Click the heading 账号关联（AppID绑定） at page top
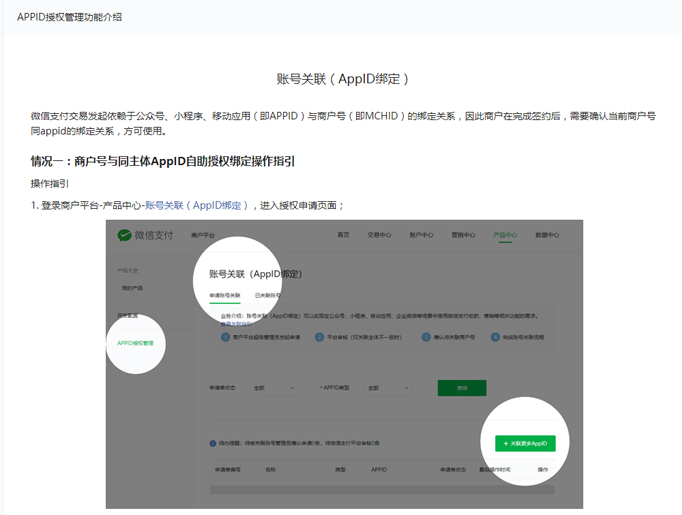 click(x=342, y=79)
